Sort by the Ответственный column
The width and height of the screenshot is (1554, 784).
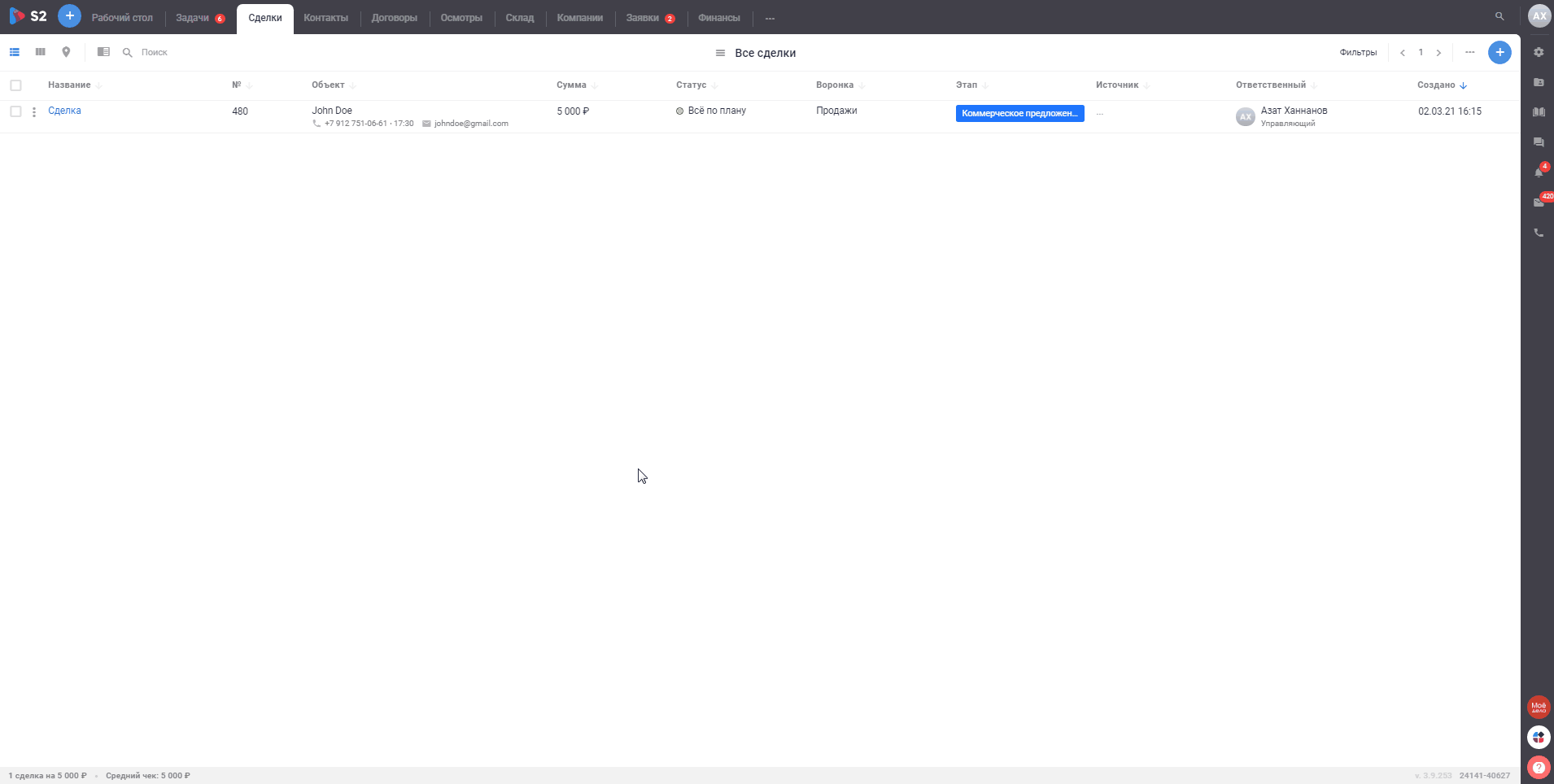coord(1277,85)
